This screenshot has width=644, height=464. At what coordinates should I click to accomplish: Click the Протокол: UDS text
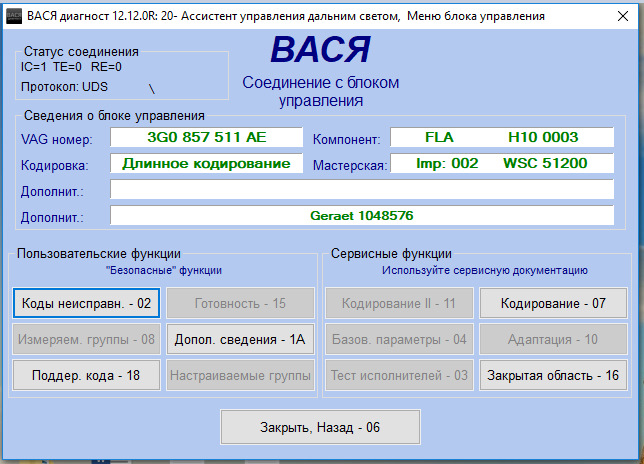click(x=64, y=87)
